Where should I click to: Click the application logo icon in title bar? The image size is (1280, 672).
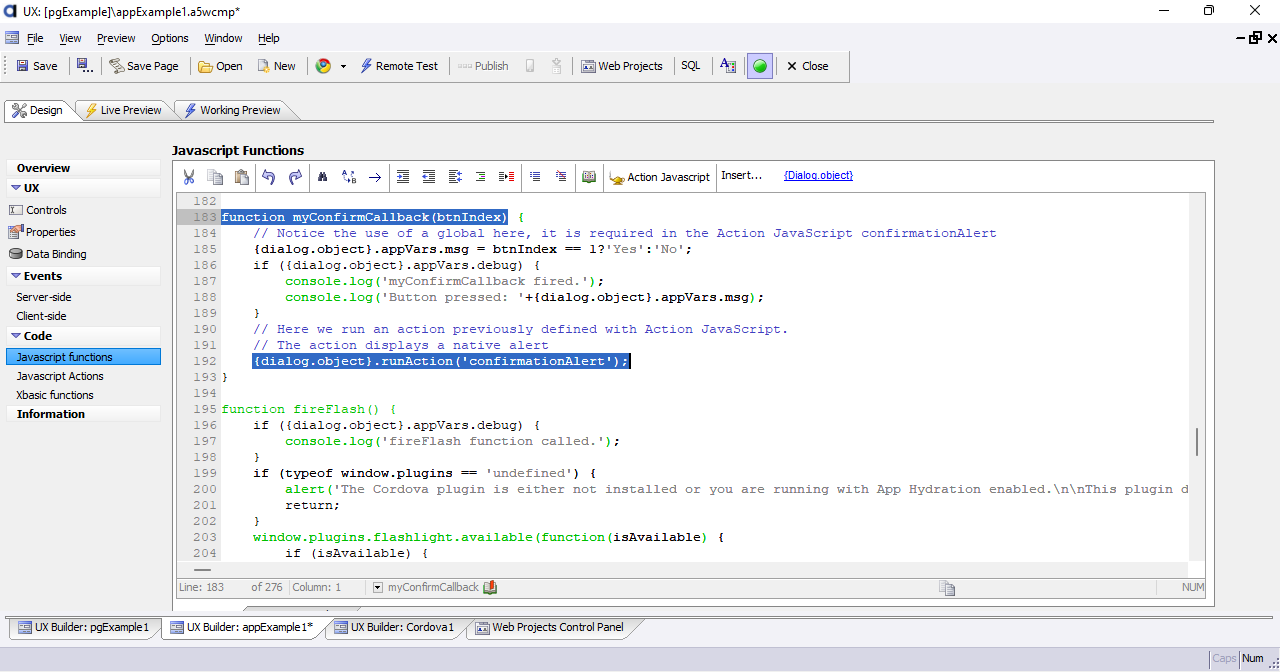10,11
